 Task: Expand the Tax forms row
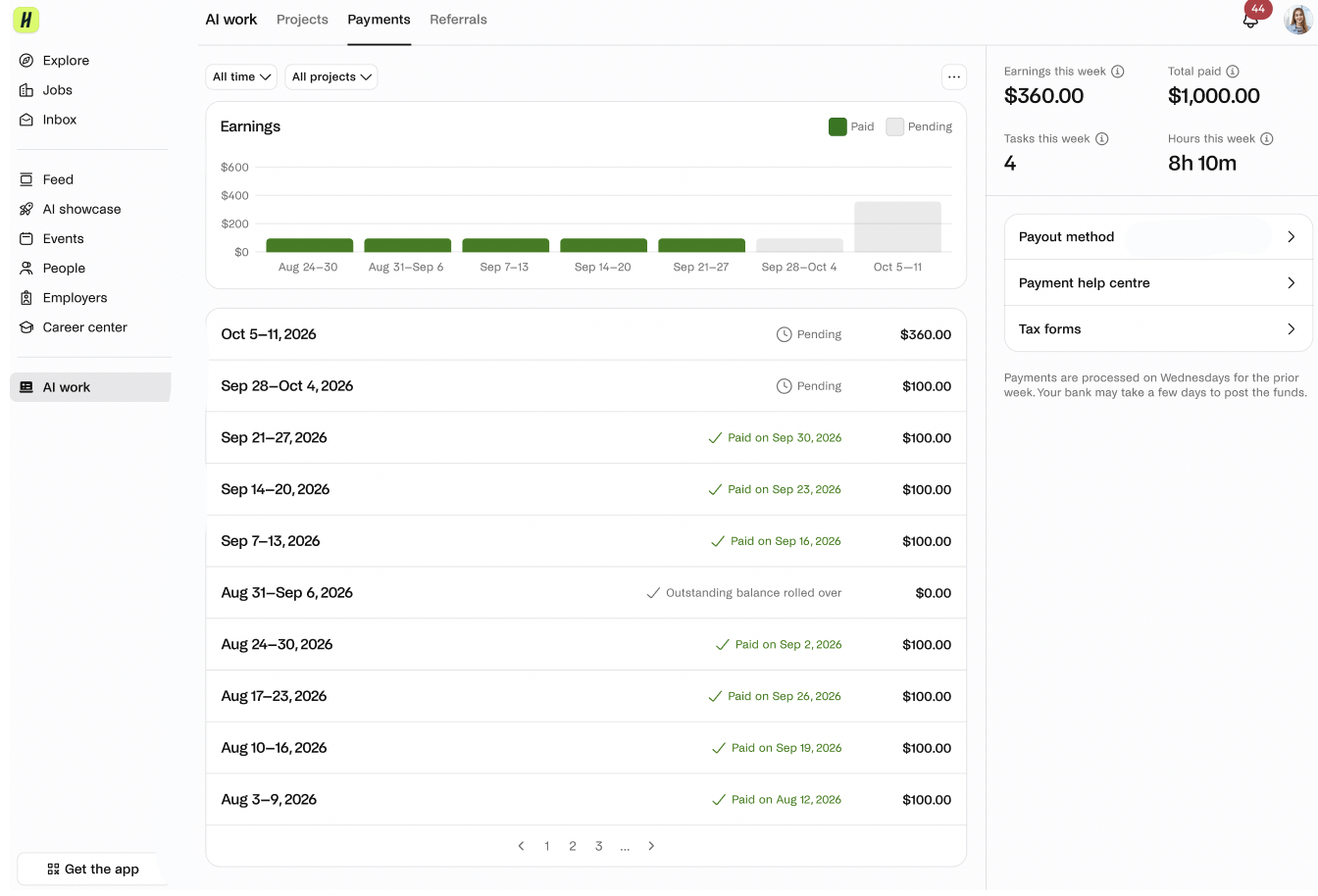pos(1158,329)
